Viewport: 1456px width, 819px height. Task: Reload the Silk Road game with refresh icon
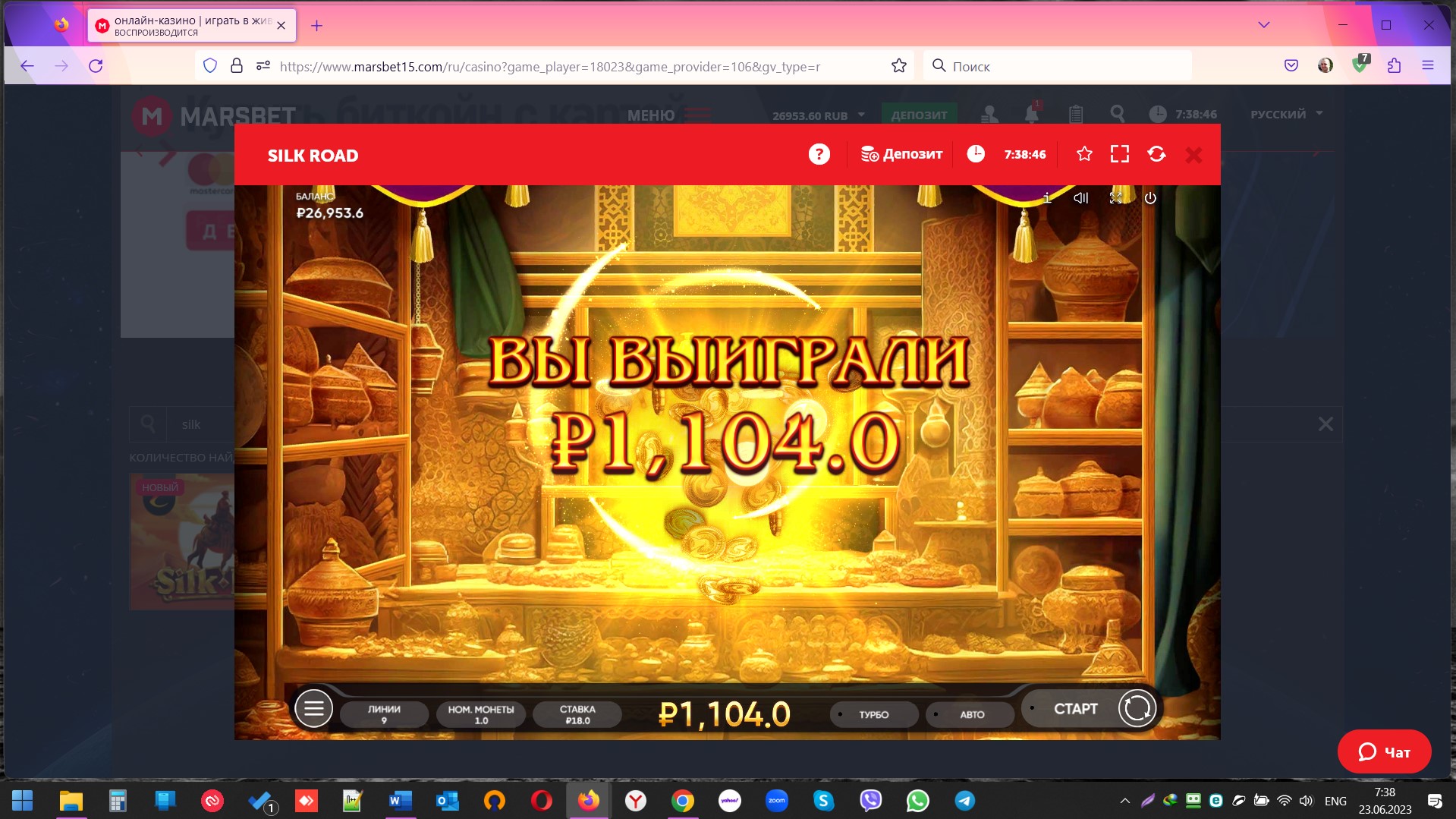tap(1156, 154)
